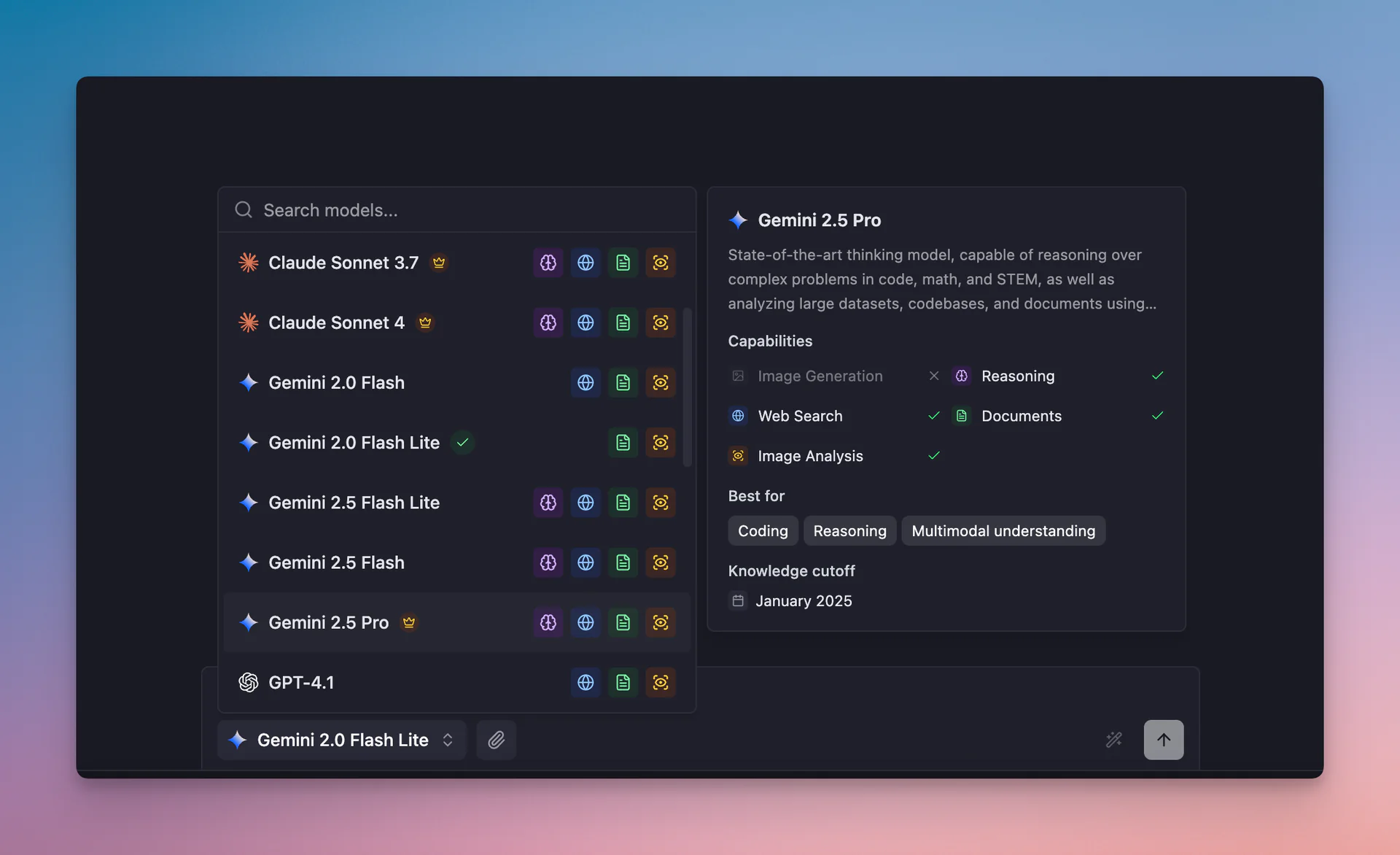Click image analysis icon on Claude Sonnet 4 row
This screenshot has width=1400, height=855.
(x=661, y=322)
